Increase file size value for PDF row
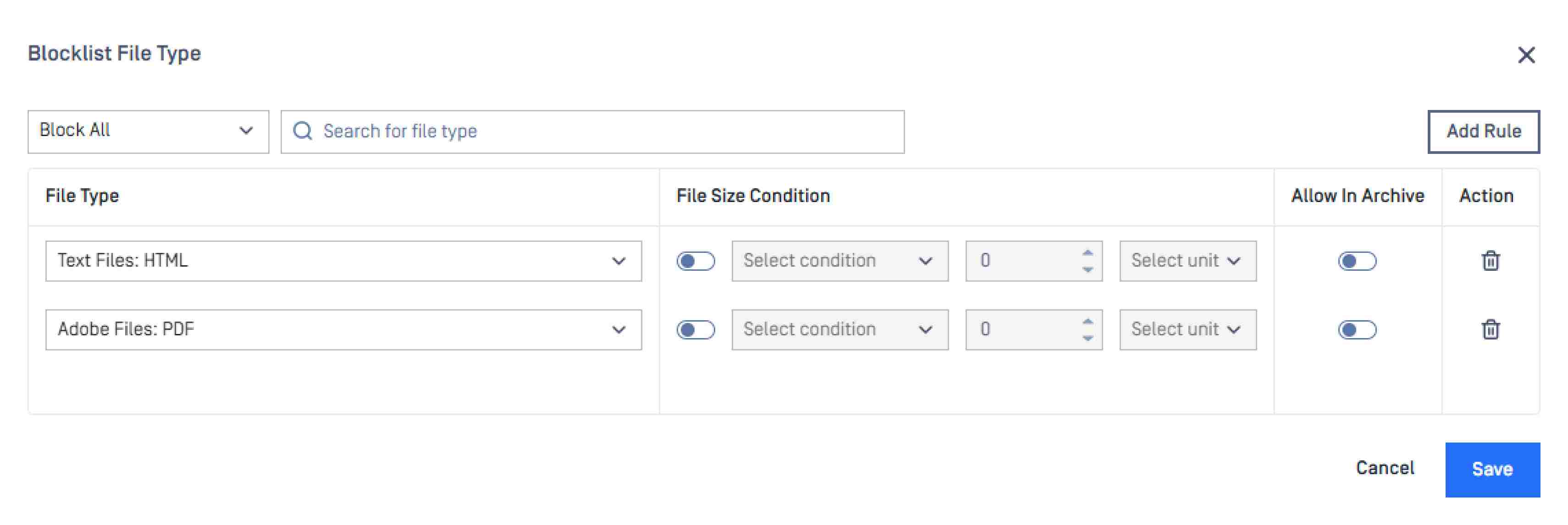The width and height of the screenshot is (1568, 525). [1087, 322]
